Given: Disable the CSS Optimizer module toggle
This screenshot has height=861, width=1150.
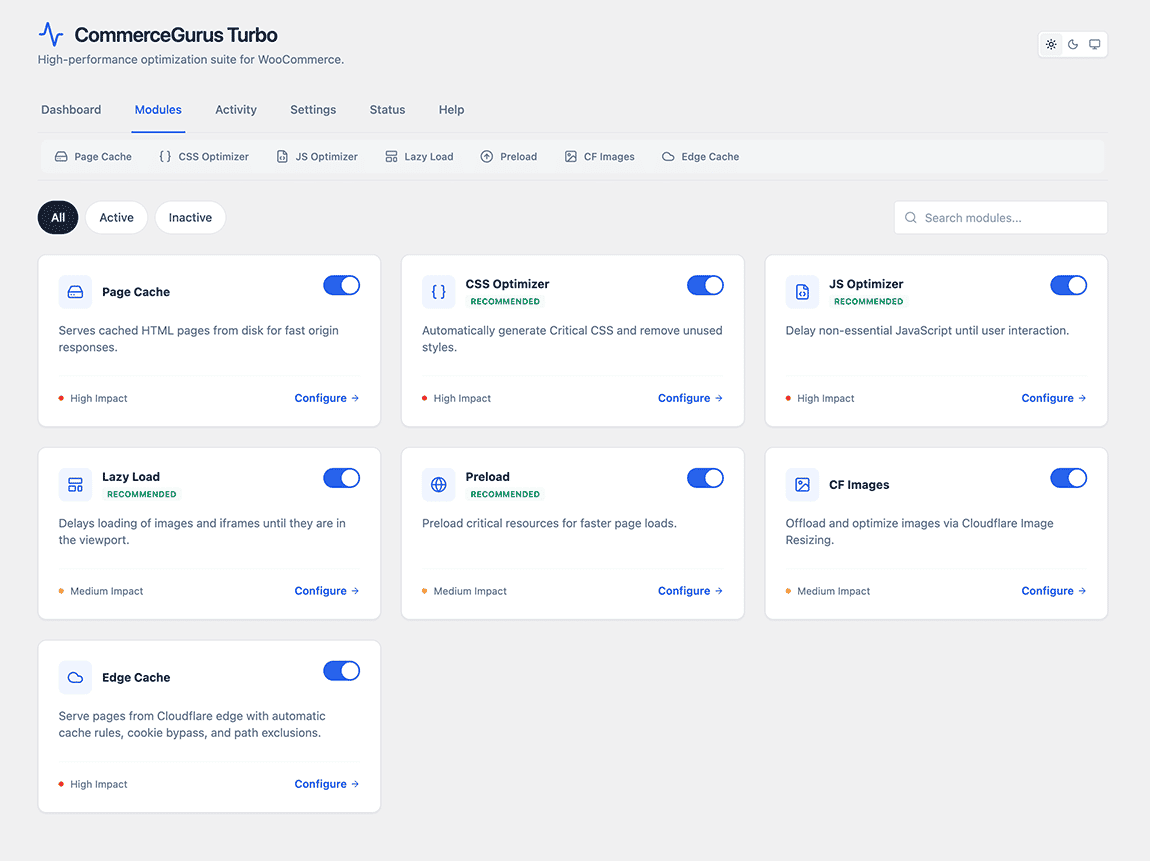Looking at the screenshot, I should click(705, 285).
